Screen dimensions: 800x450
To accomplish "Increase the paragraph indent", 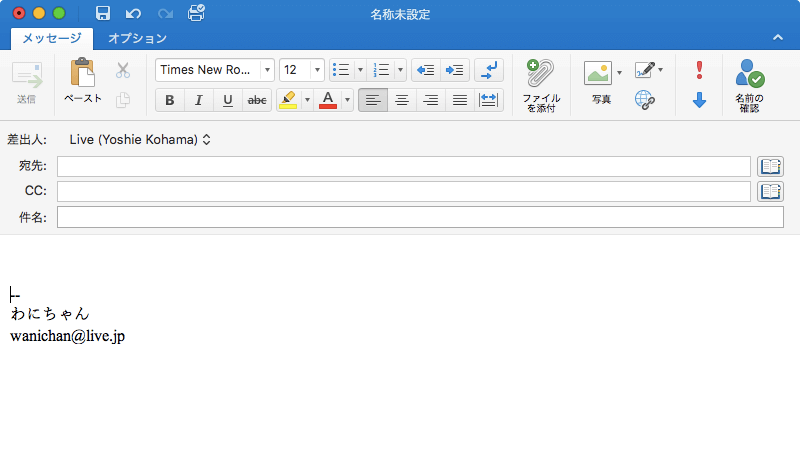I will click(x=455, y=70).
